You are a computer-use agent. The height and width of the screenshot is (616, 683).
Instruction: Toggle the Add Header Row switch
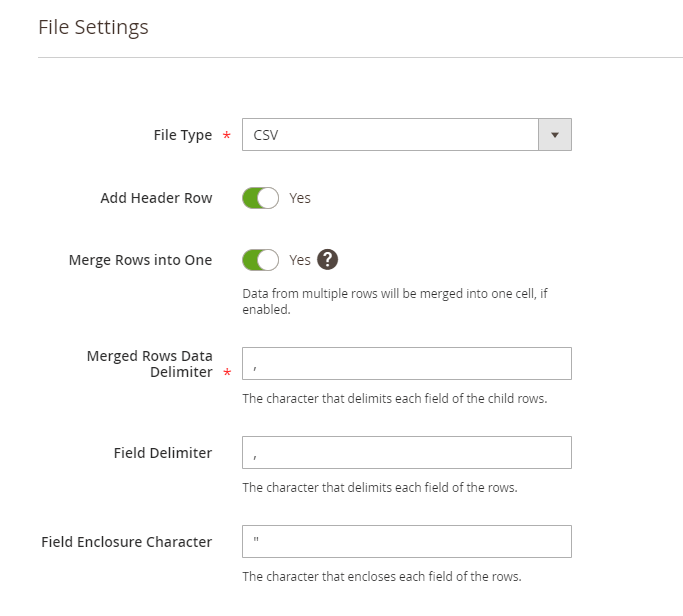tap(260, 198)
